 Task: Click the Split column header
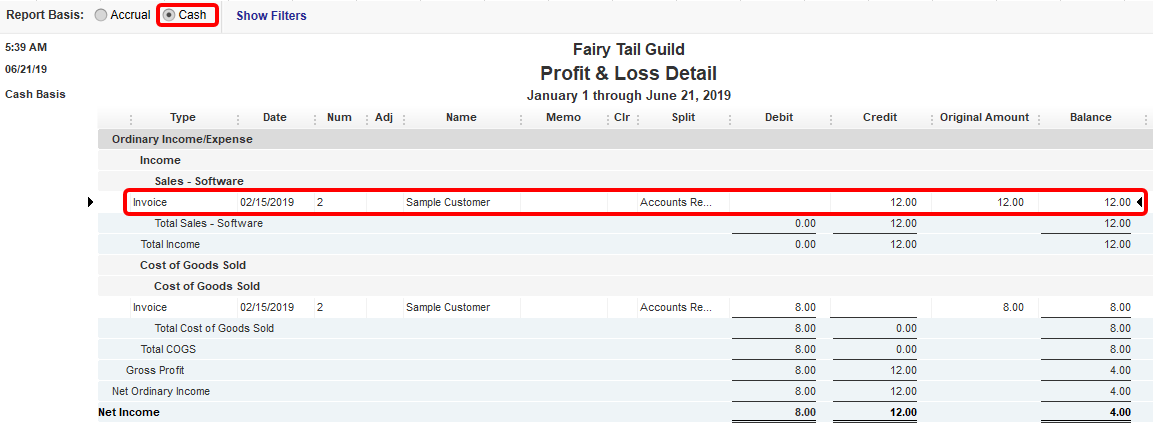click(x=684, y=117)
